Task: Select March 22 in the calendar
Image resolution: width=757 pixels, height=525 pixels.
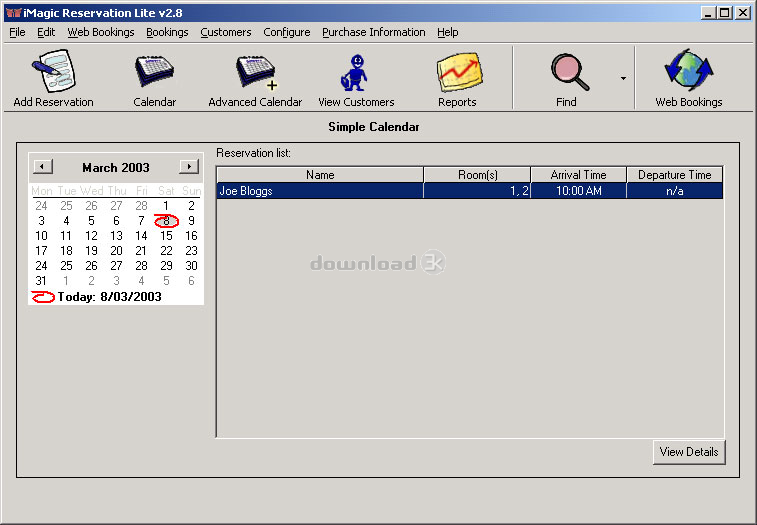Action: [x=167, y=251]
